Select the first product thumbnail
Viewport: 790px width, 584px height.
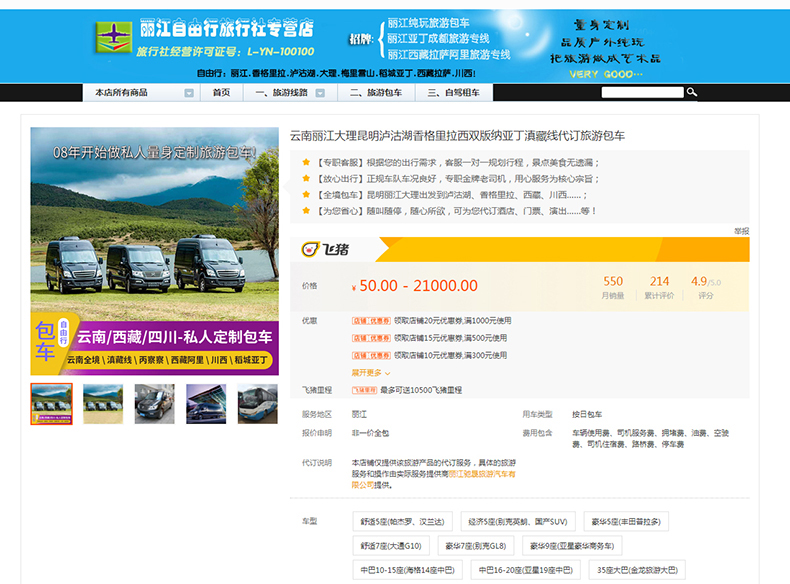pyautogui.click(x=51, y=404)
